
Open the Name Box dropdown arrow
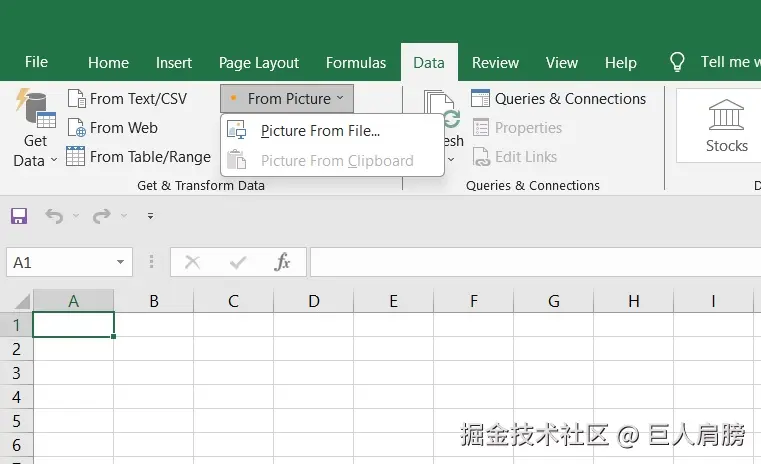pos(121,263)
